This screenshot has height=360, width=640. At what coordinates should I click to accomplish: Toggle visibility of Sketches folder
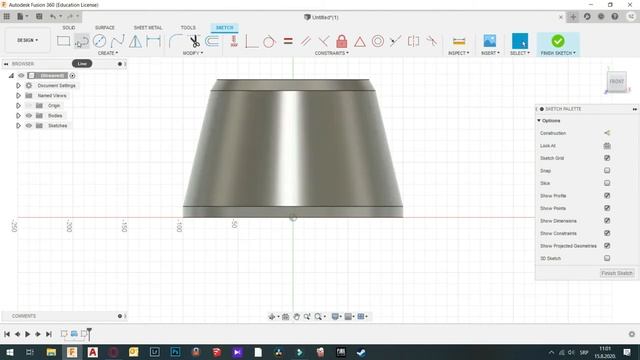[x=29, y=126]
